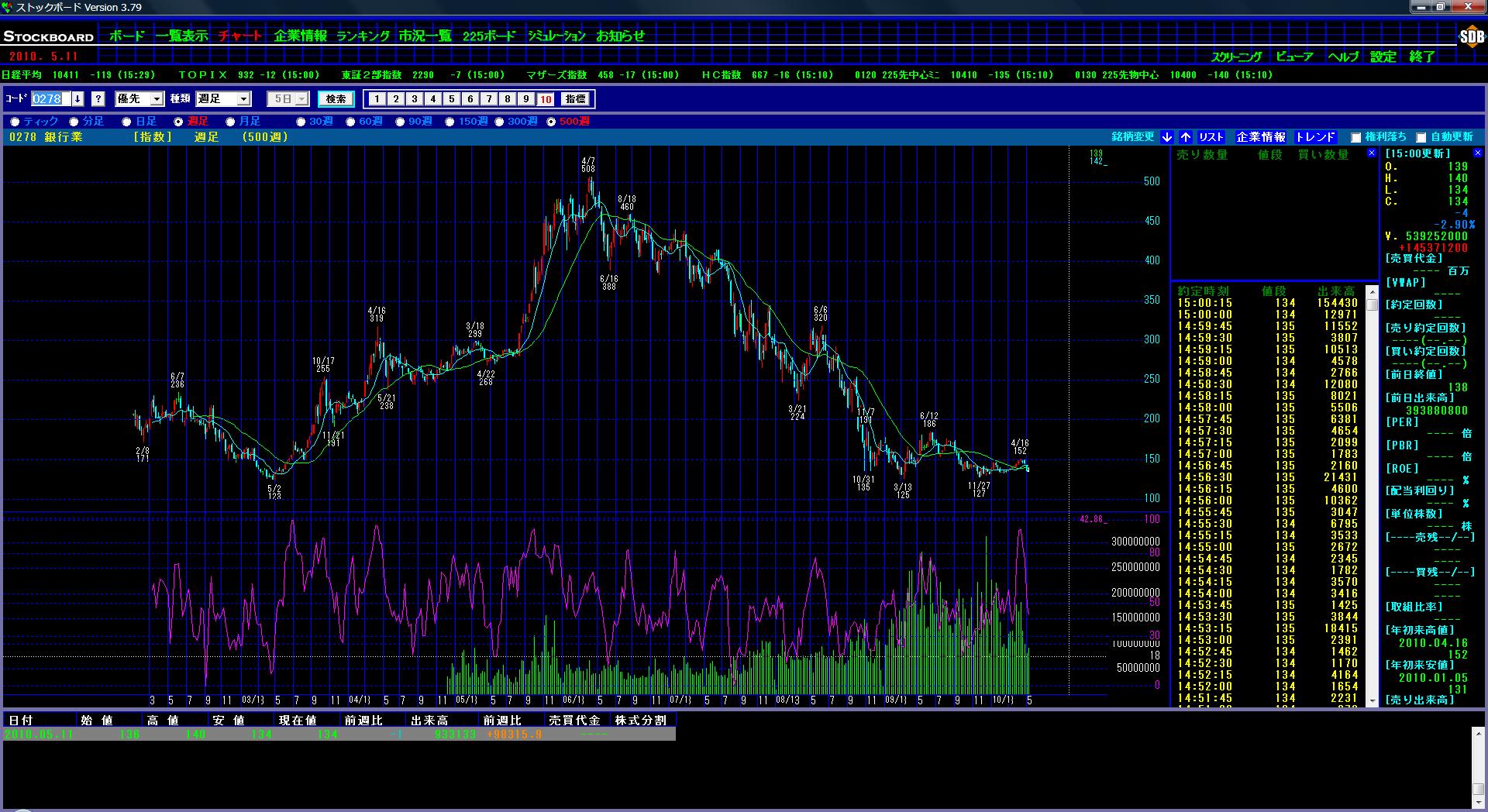The height and width of the screenshot is (812, 1488).
Task: Enable the 権利落ち checkbox
Action: pyautogui.click(x=1355, y=138)
